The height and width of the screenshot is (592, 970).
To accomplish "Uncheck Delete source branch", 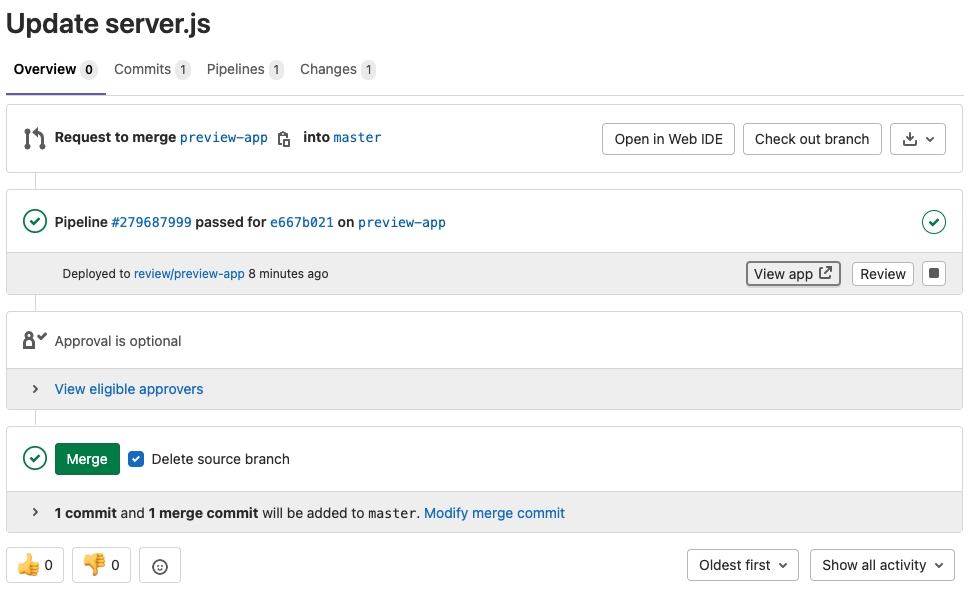I will coord(135,459).
